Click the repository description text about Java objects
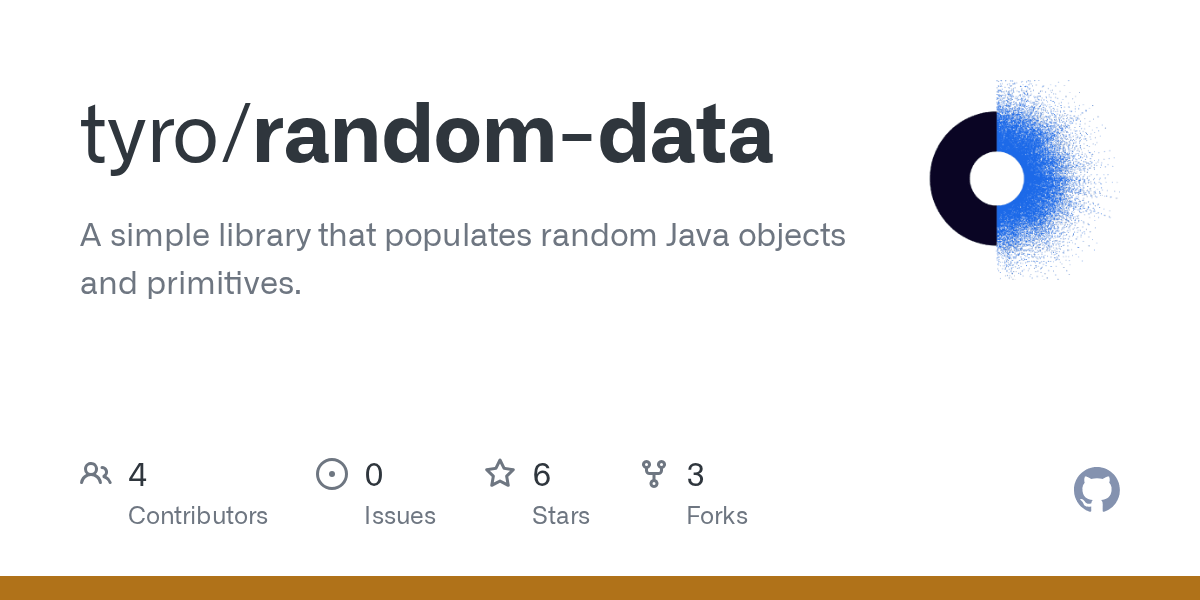The image size is (1200, 600). 463,260
